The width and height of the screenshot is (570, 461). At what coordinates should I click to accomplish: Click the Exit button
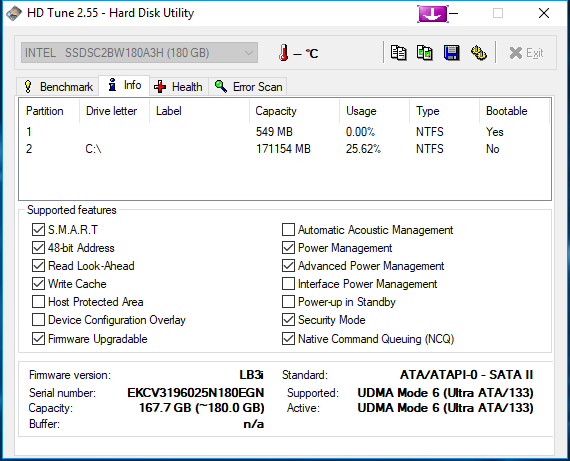click(x=526, y=53)
